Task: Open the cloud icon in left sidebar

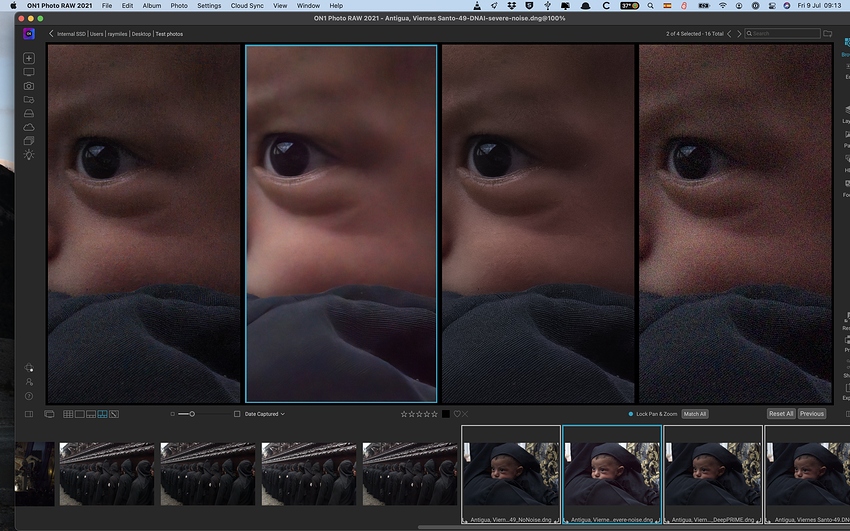Action: click(29, 127)
